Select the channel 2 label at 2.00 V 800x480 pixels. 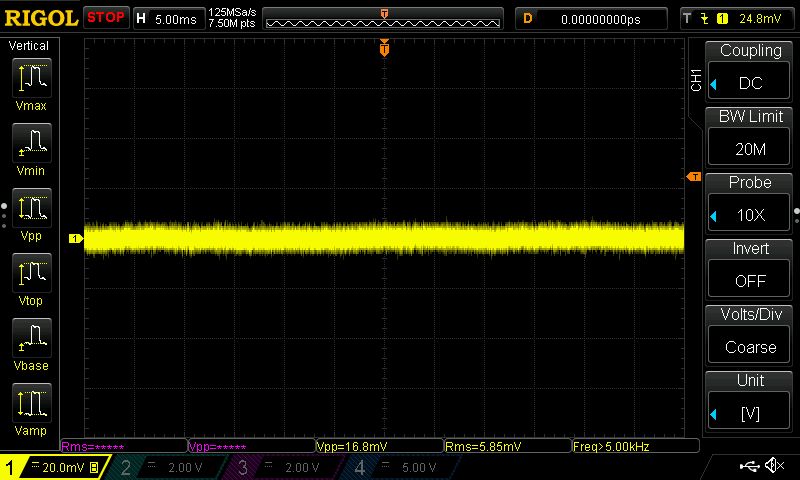click(x=166, y=467)
